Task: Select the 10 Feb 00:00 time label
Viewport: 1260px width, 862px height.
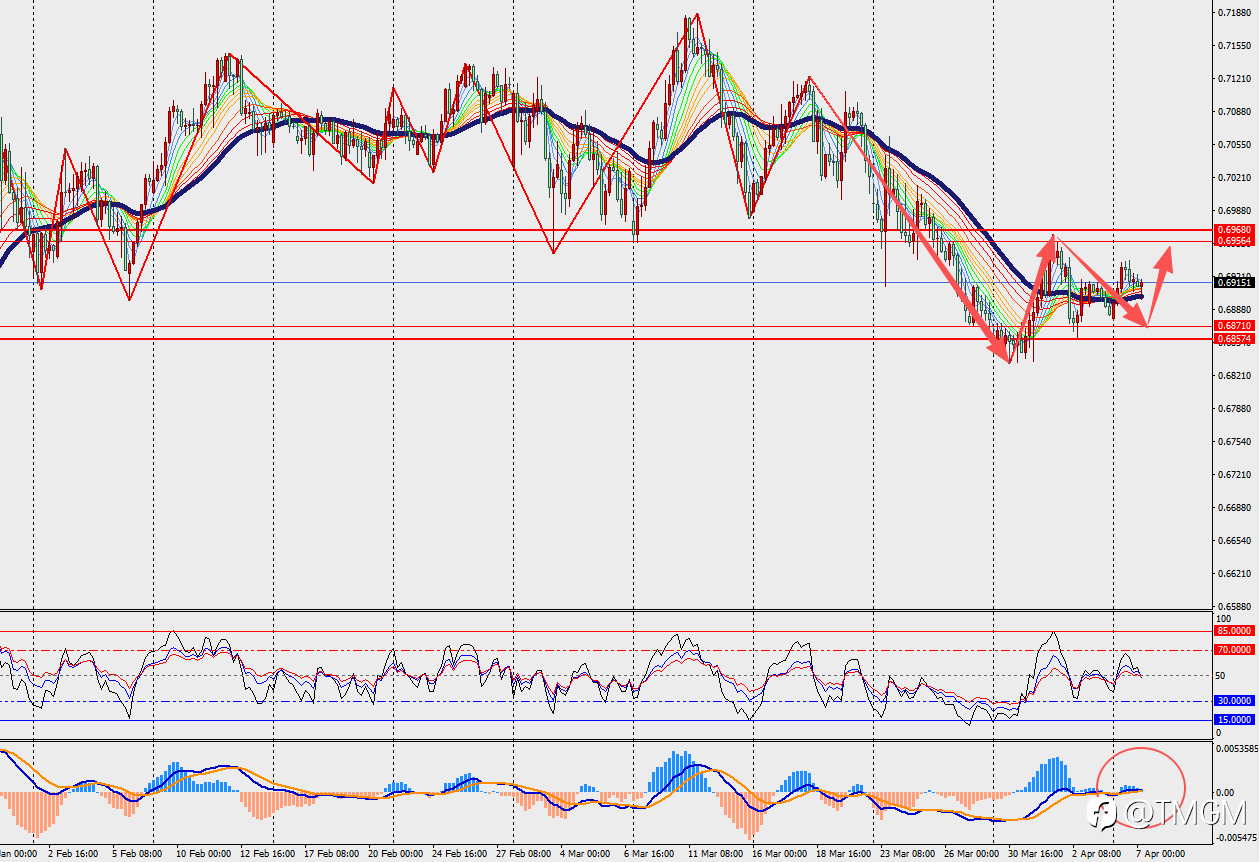Action: click(204, 855)
